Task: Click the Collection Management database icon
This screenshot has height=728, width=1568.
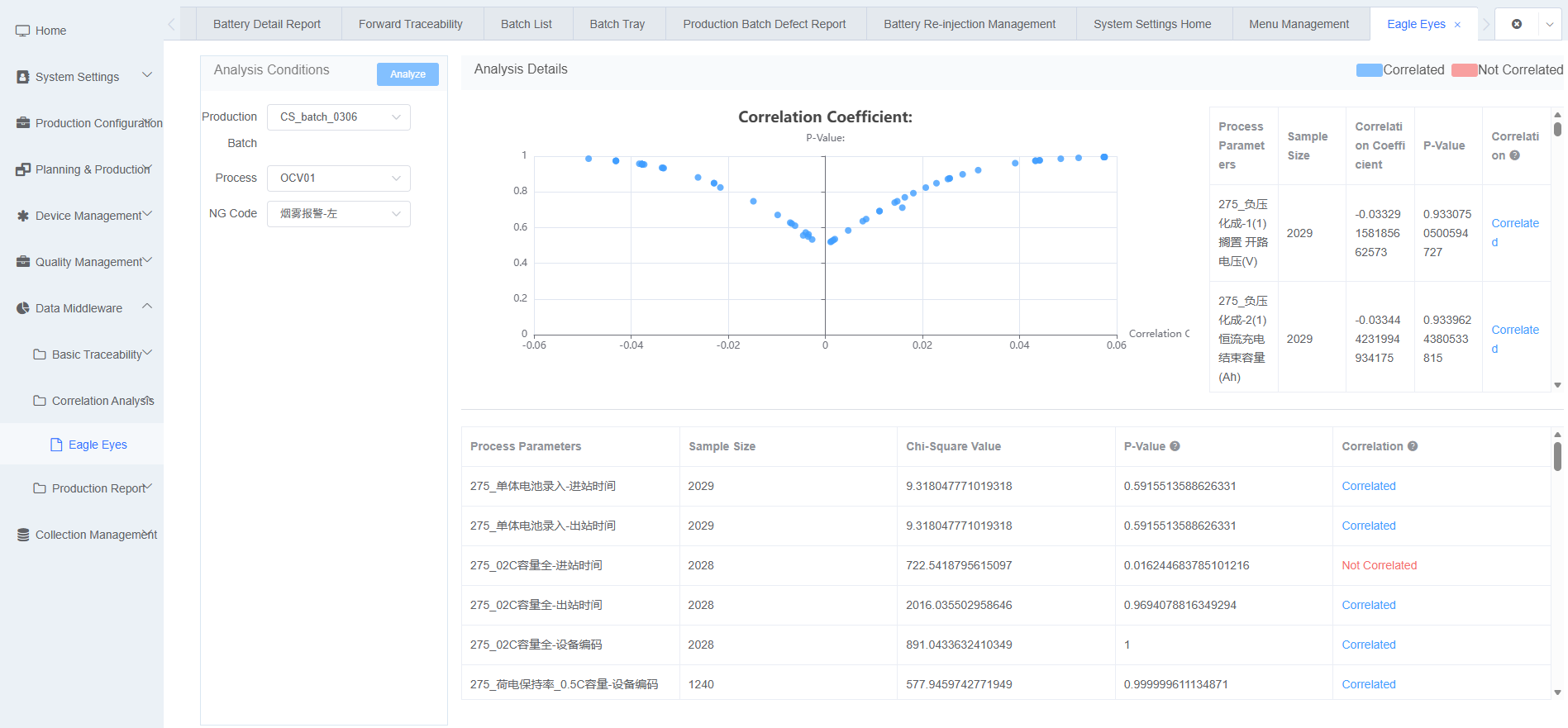Action: [23, 535]
